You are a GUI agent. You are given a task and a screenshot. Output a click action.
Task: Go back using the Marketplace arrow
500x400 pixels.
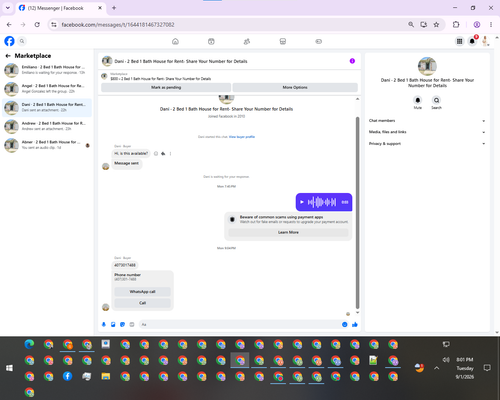click(8, 56)
